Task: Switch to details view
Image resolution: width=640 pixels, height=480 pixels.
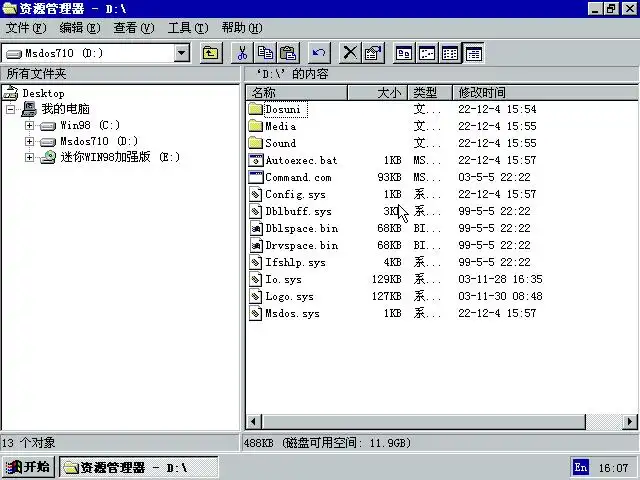Action: click(473, 53)
